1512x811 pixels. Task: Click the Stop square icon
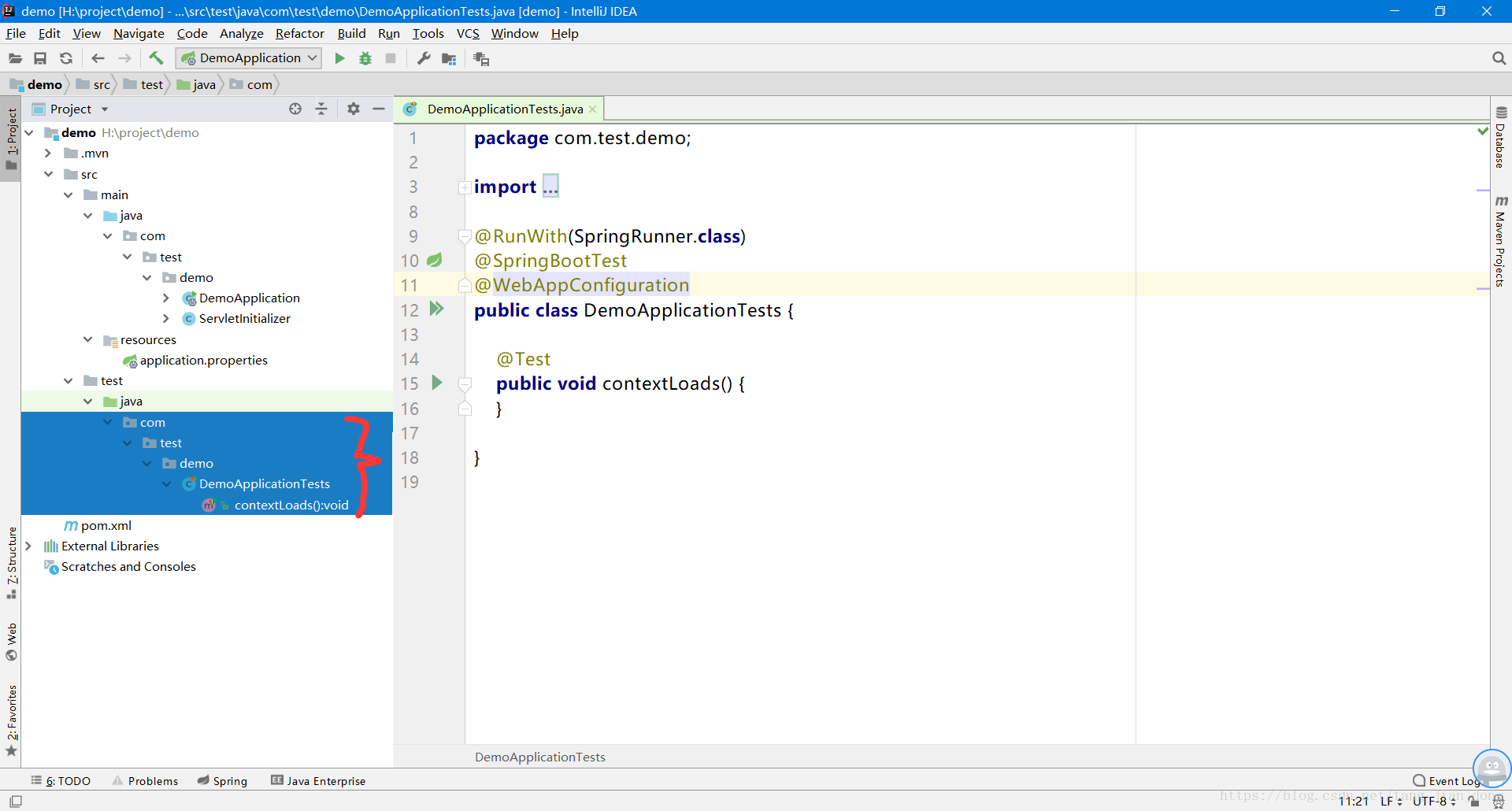[x=391, y=58]
